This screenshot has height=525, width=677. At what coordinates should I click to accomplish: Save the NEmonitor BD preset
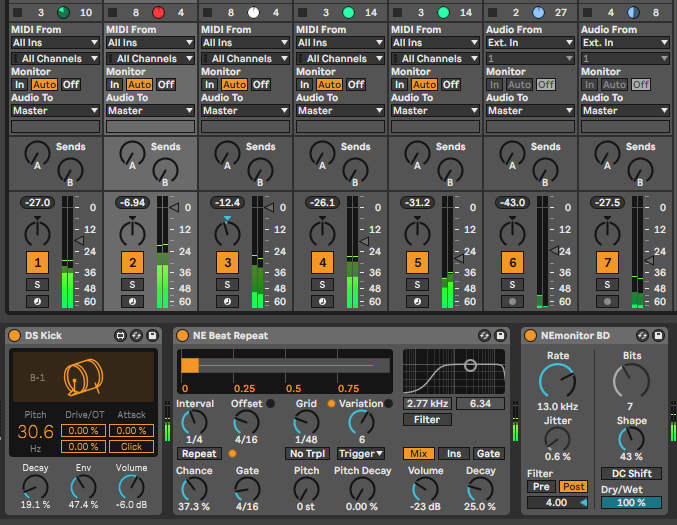pos(657,336)
